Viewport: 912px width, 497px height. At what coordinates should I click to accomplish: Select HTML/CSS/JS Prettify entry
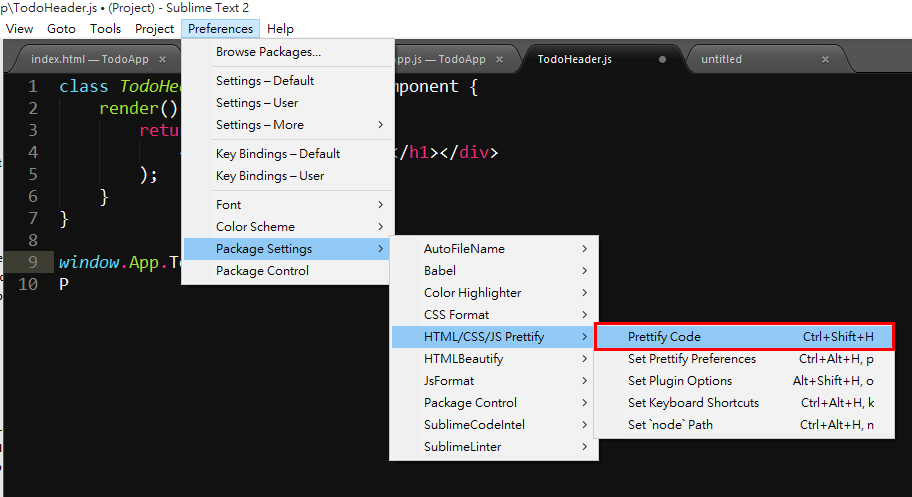(x=494, y=337)
